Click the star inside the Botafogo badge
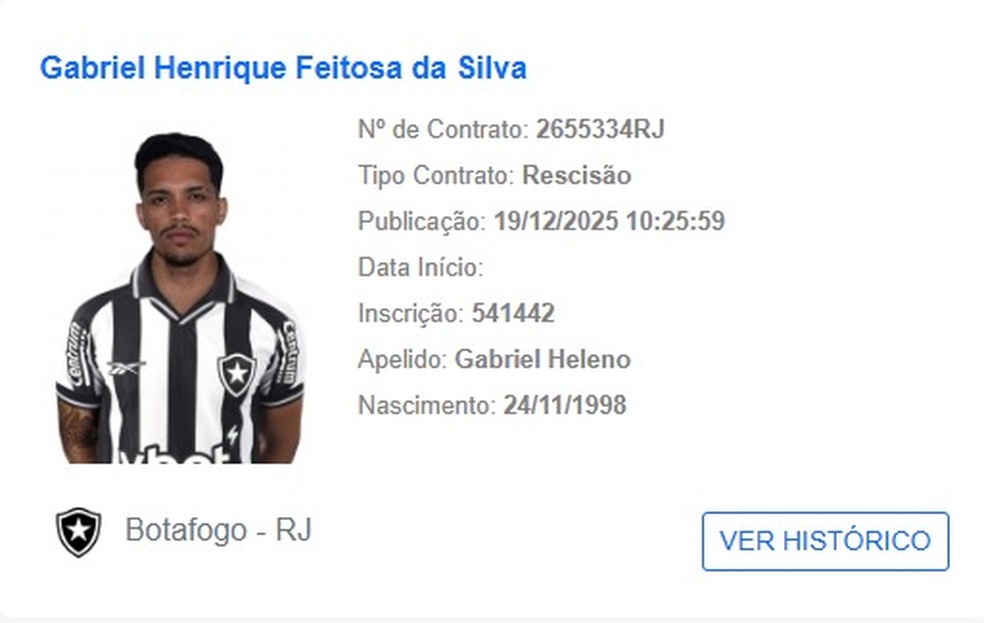The width and height of the screenshot is (984, 623). click(79, 531)
